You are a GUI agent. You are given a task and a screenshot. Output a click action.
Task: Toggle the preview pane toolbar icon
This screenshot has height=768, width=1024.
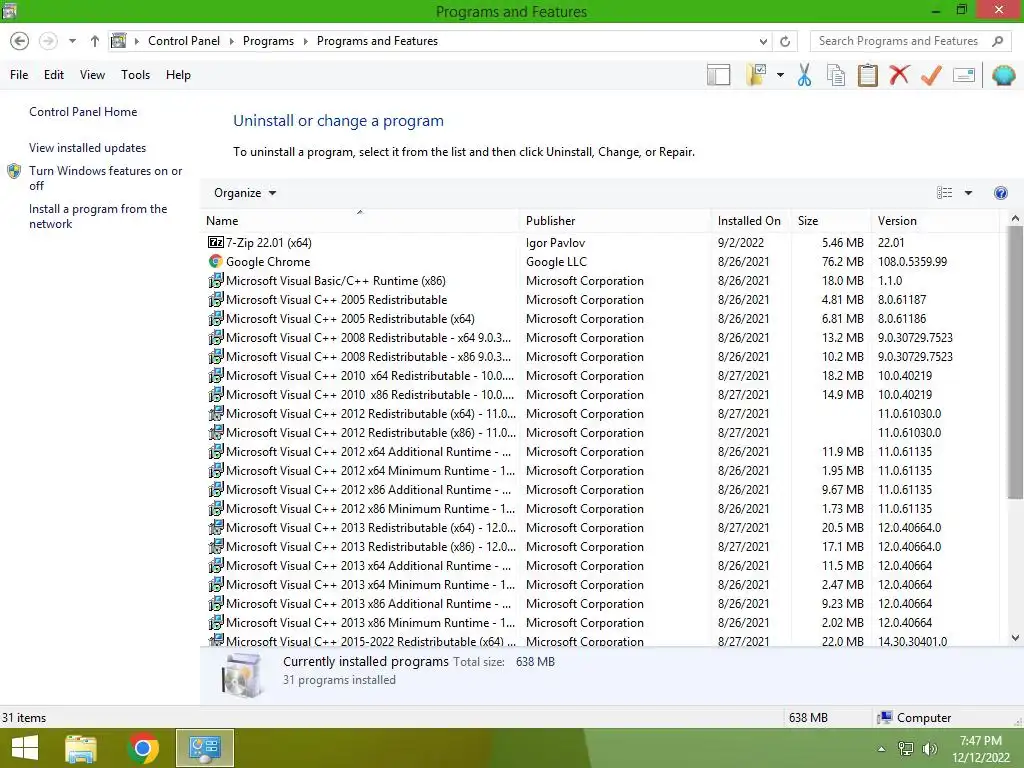pos(718,75)
